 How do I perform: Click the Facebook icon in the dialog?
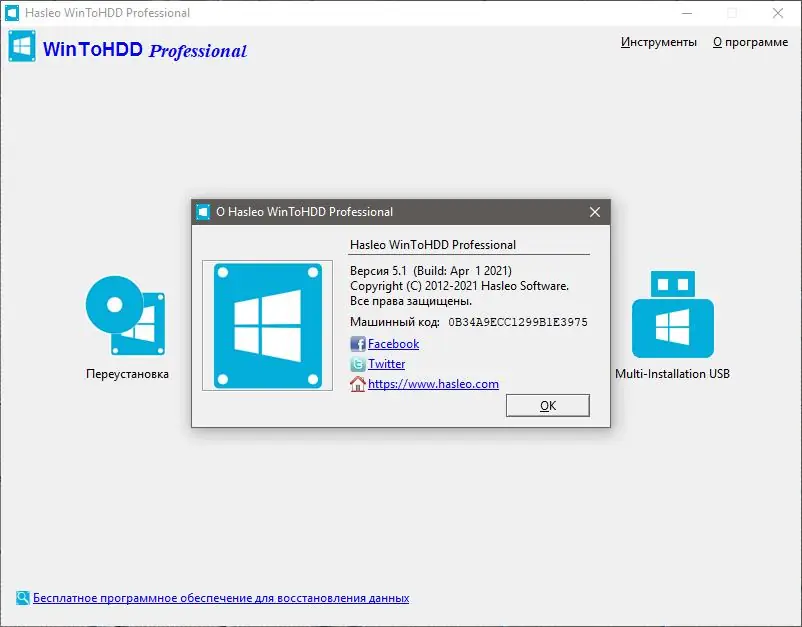(357, 343)
